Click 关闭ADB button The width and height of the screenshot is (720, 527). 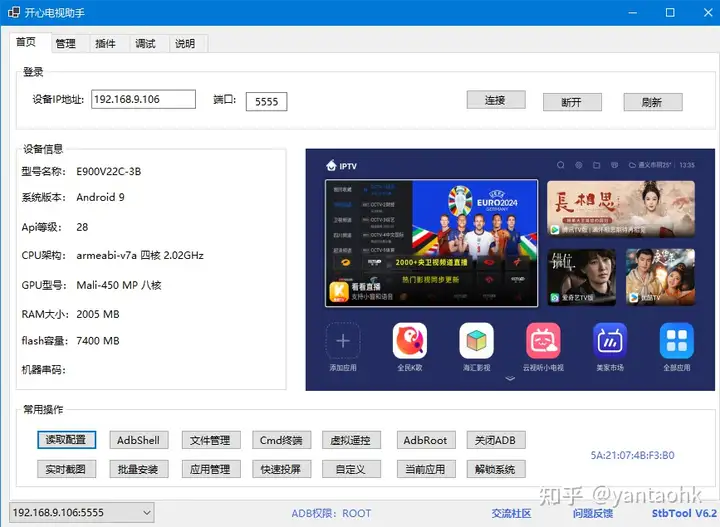[x=496, y=440]
